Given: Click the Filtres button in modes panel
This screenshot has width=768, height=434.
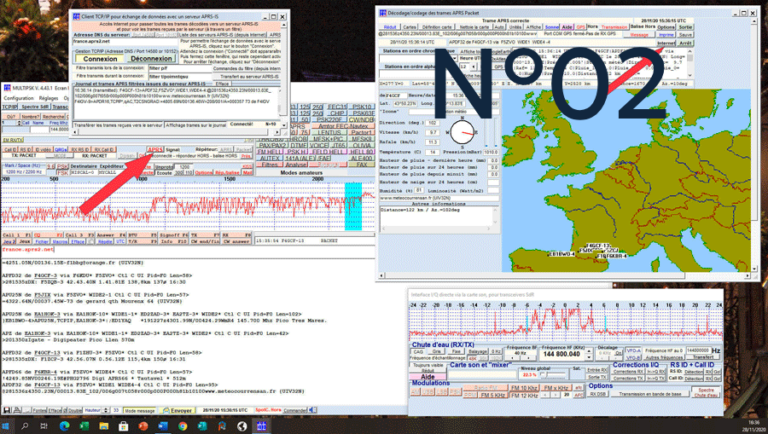Looking at the screenshot, I should point(270,165).
